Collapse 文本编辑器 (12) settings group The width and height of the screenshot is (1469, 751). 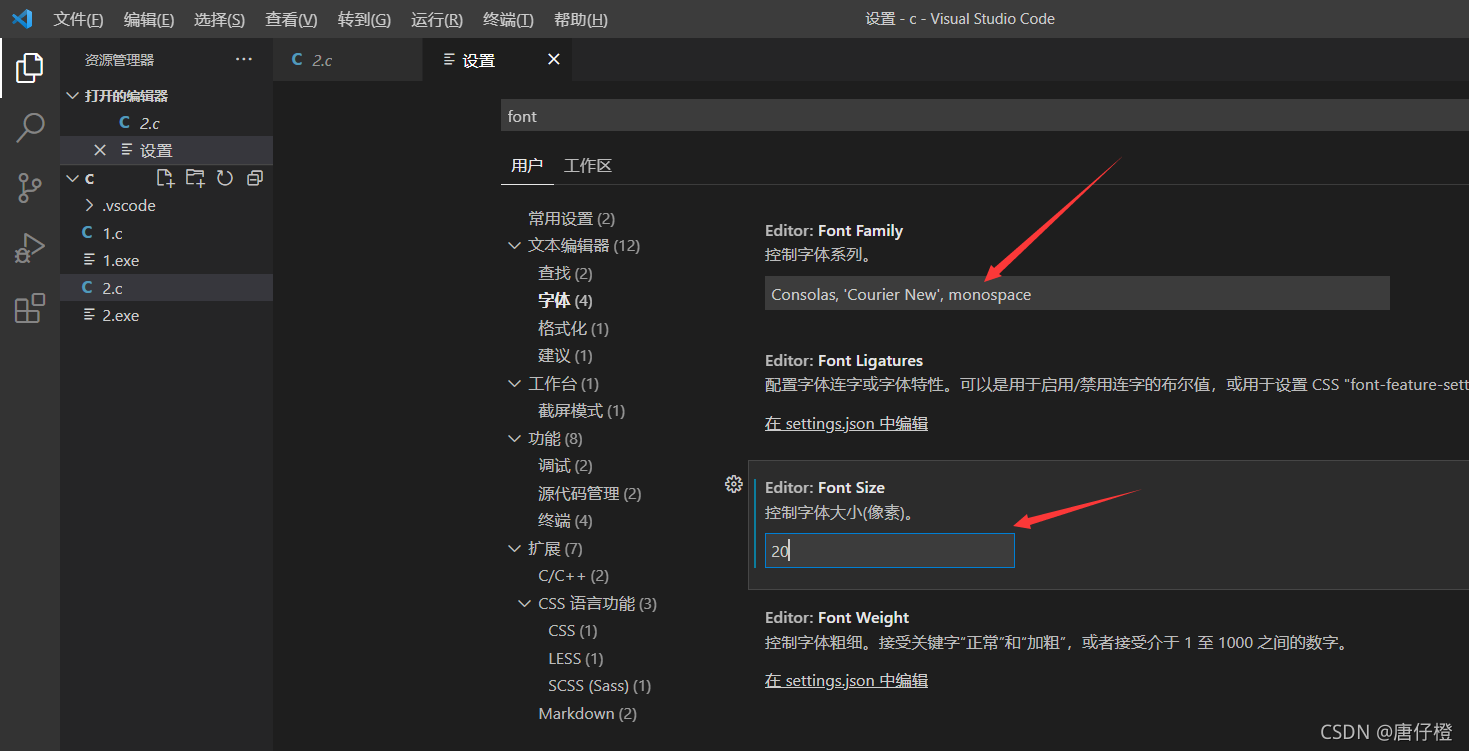[514, 246]
